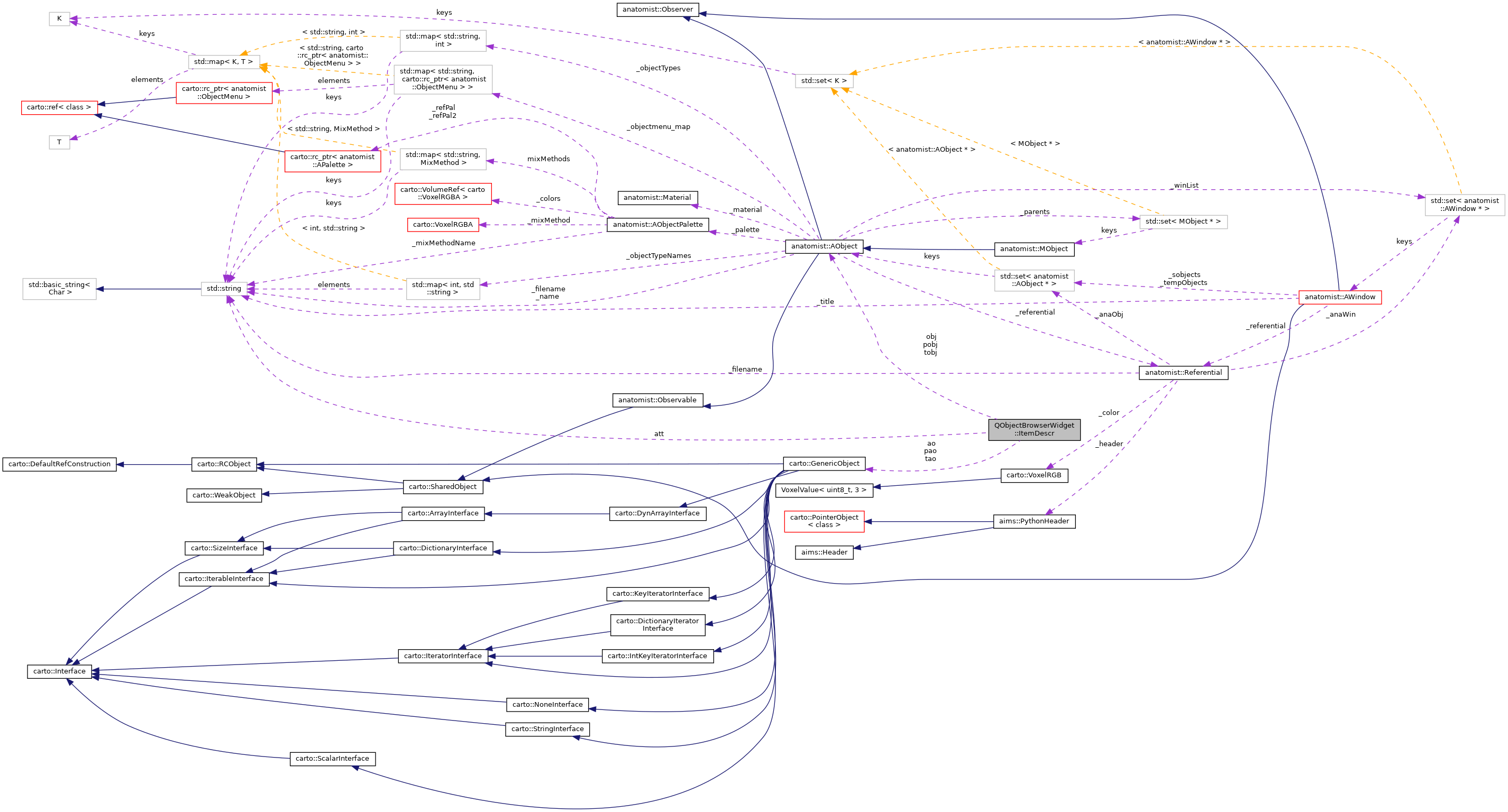Open the carto::DynArrayInterface node
Screen dimensions: 1508x812
coord(657,514)
